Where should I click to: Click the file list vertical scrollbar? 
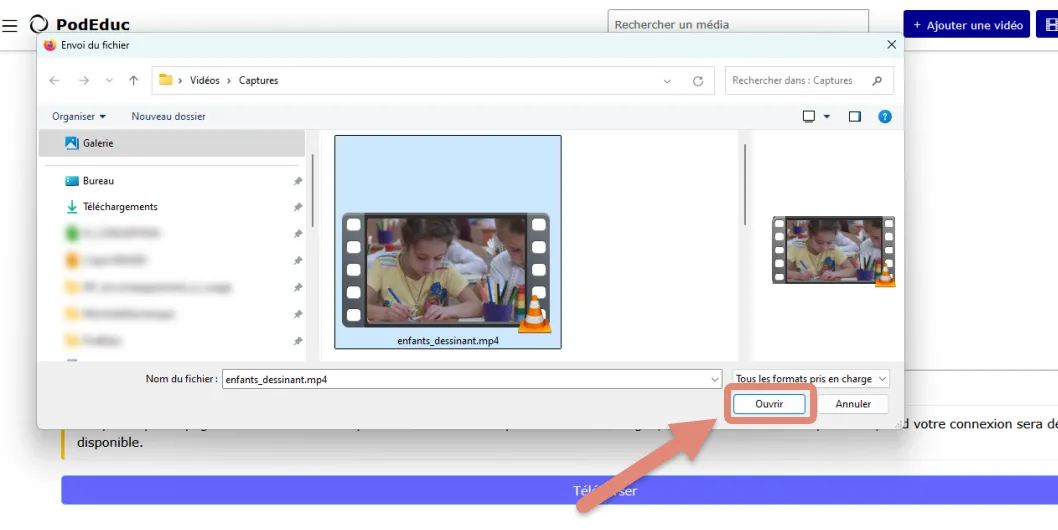click(745, 184)
